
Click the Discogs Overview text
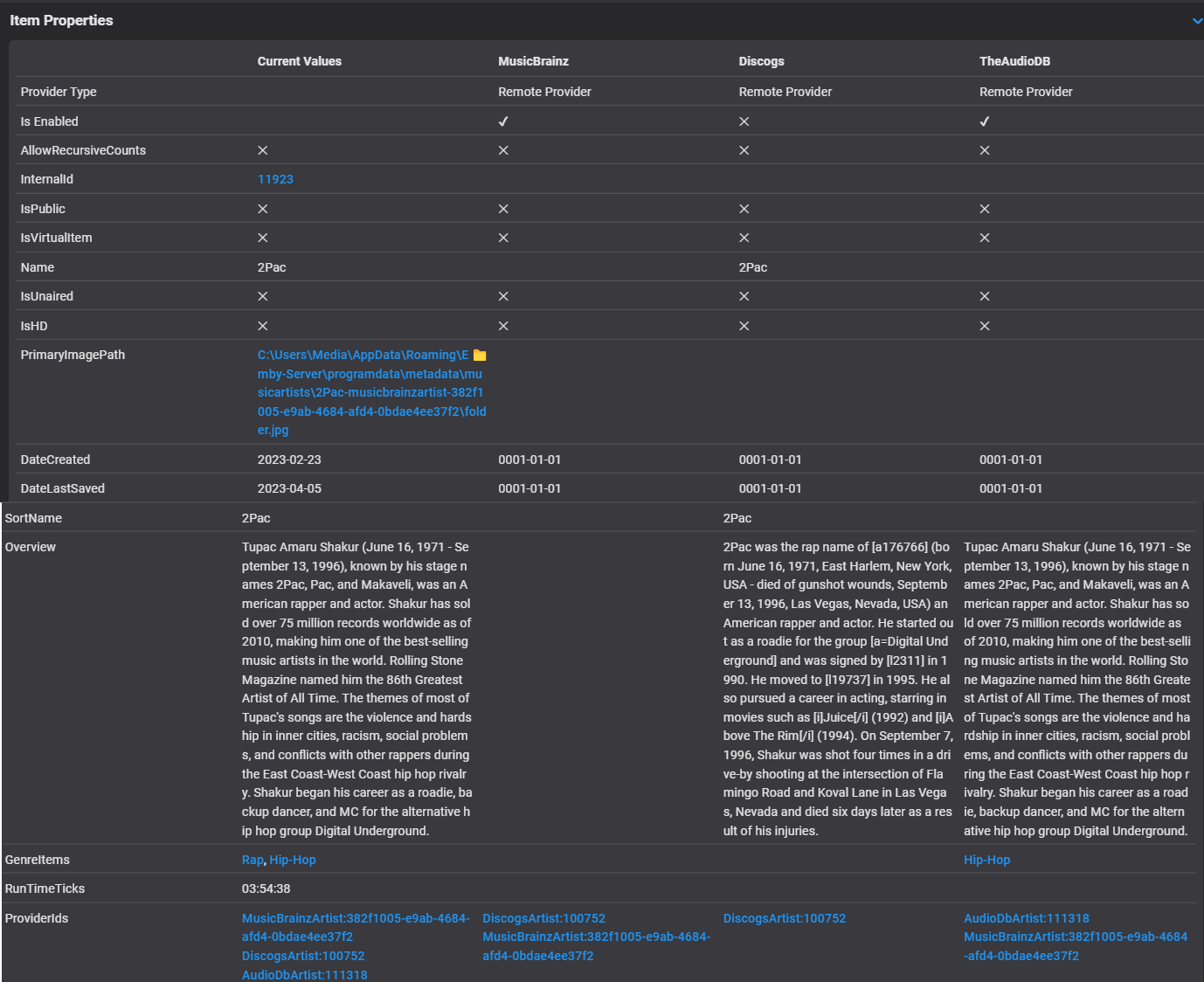[839, 688]
